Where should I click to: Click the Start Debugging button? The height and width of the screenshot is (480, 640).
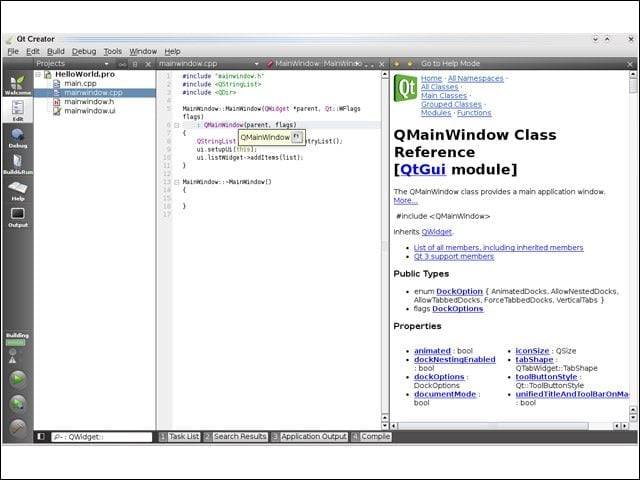pos(18,404)
